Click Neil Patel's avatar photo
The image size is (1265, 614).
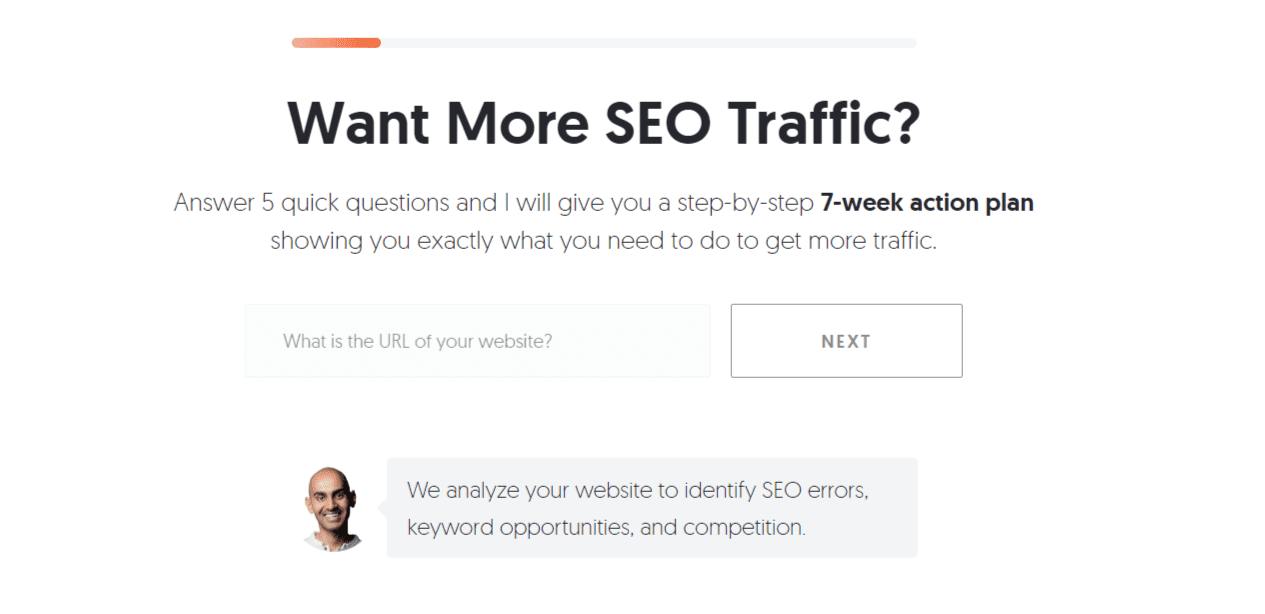[331, 507]
